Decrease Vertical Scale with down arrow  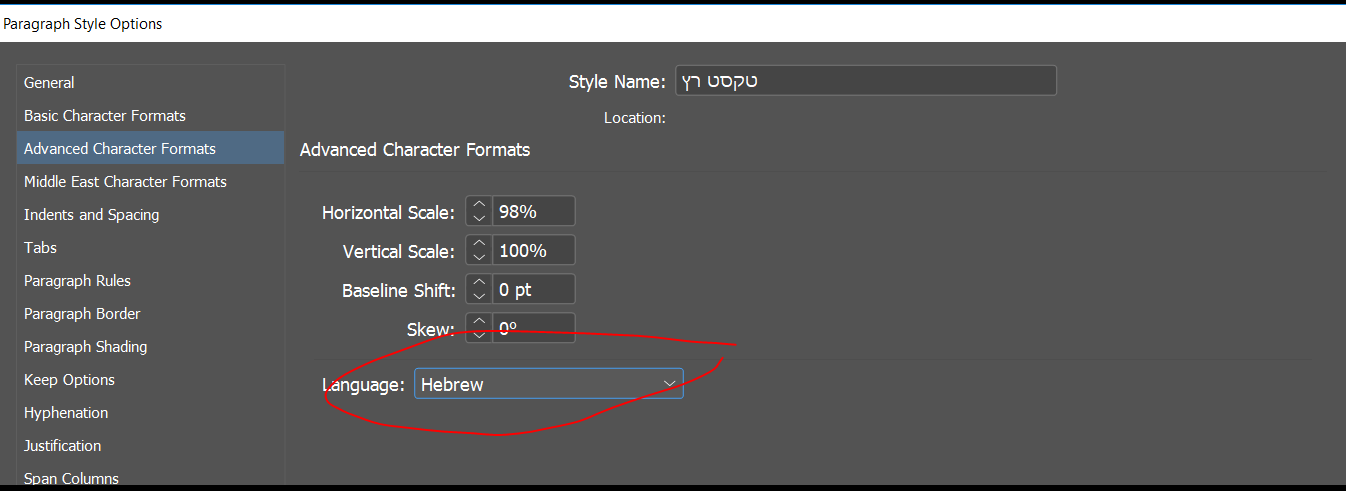(479, 257)
